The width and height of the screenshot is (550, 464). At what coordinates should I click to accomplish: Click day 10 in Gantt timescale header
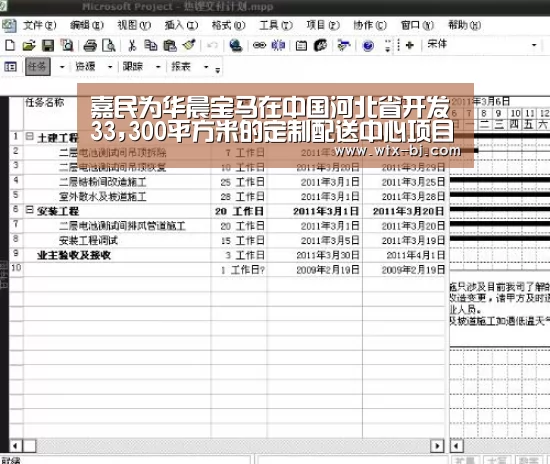515,113
